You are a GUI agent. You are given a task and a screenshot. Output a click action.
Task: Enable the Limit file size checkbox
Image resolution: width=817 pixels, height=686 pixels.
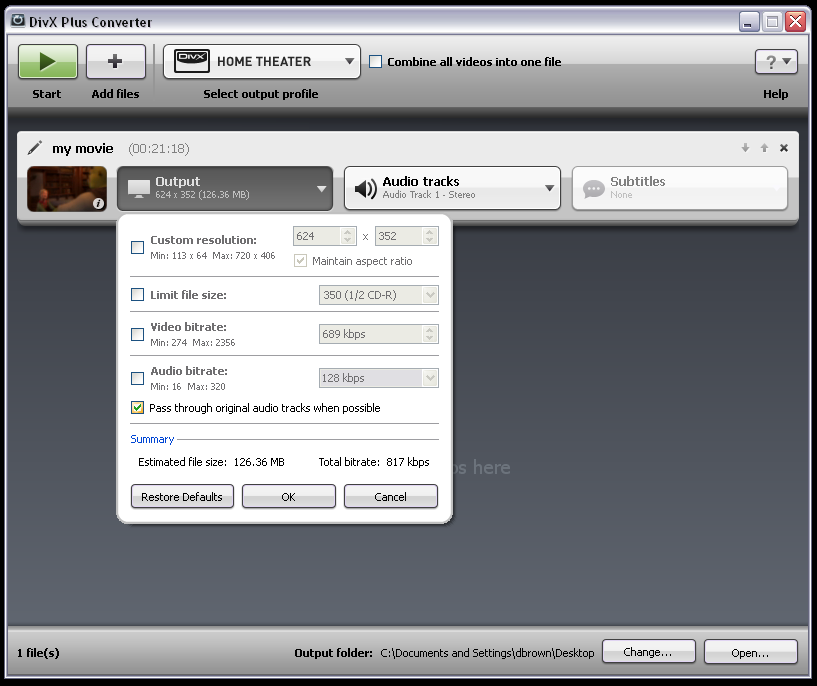pos(138,294)
